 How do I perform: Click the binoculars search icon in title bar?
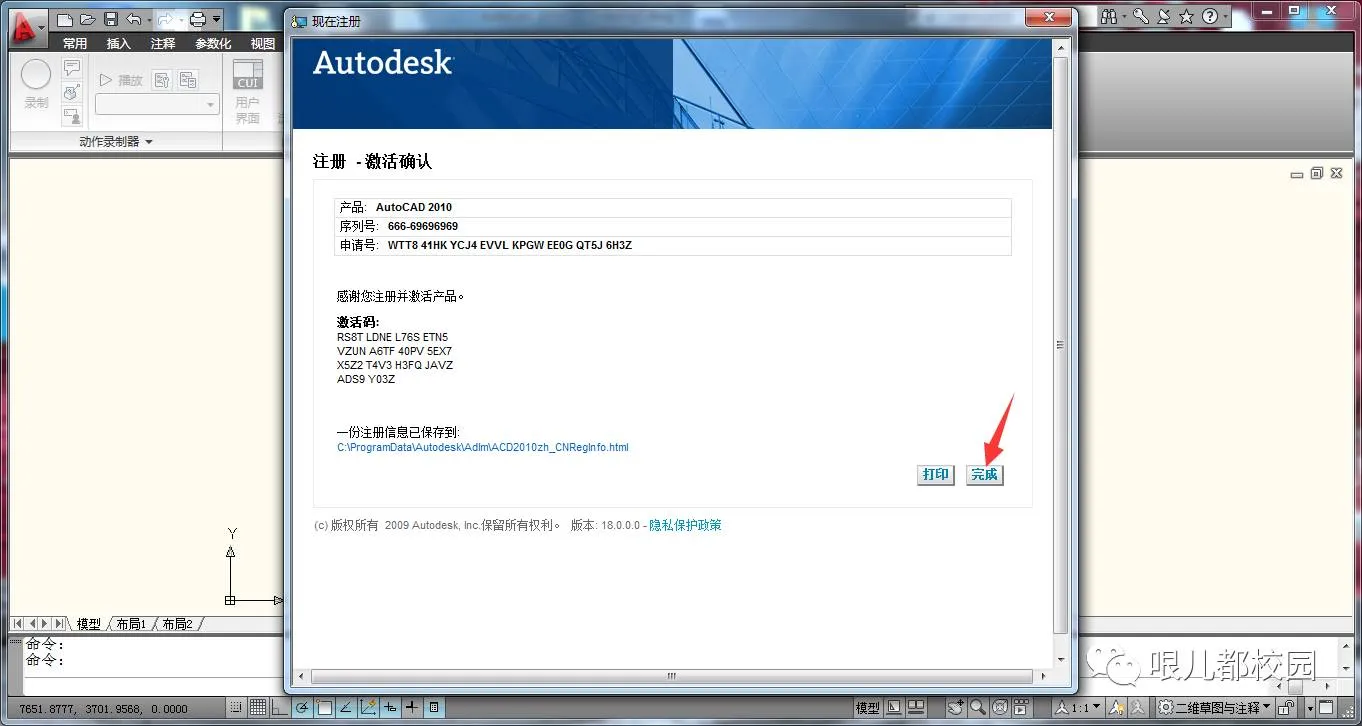1108,16
